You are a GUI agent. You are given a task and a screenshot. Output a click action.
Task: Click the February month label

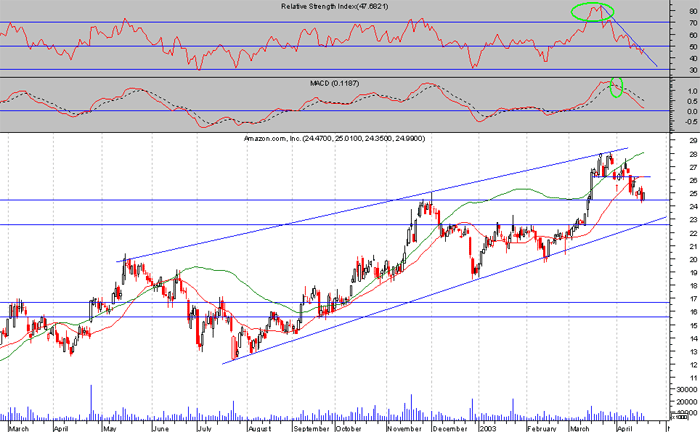pos(542,428)
